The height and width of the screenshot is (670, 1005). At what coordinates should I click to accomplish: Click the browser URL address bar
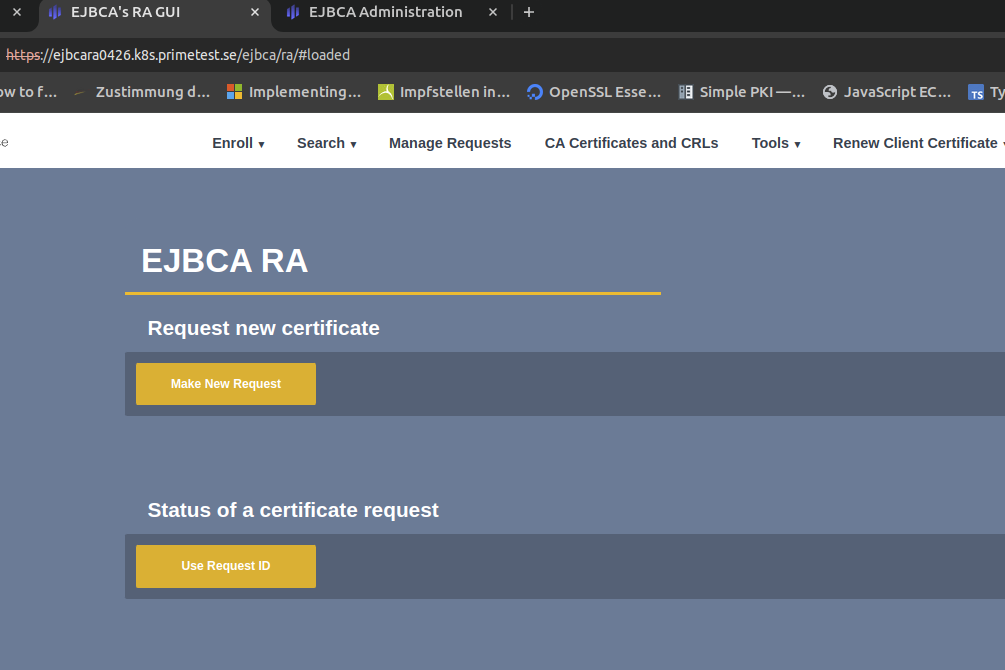[x=500, y=55]
